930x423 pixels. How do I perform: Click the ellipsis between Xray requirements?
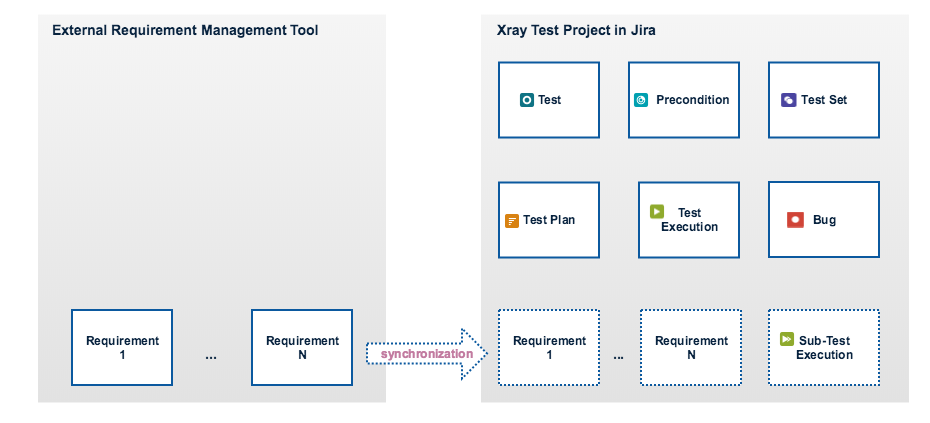[619, 358]
